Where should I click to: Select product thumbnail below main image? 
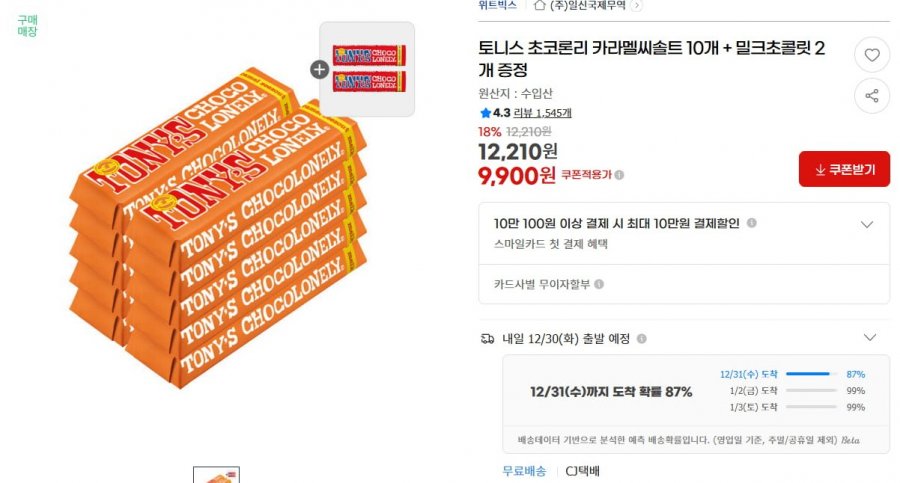pyautogui.click(x=216, y=474)
